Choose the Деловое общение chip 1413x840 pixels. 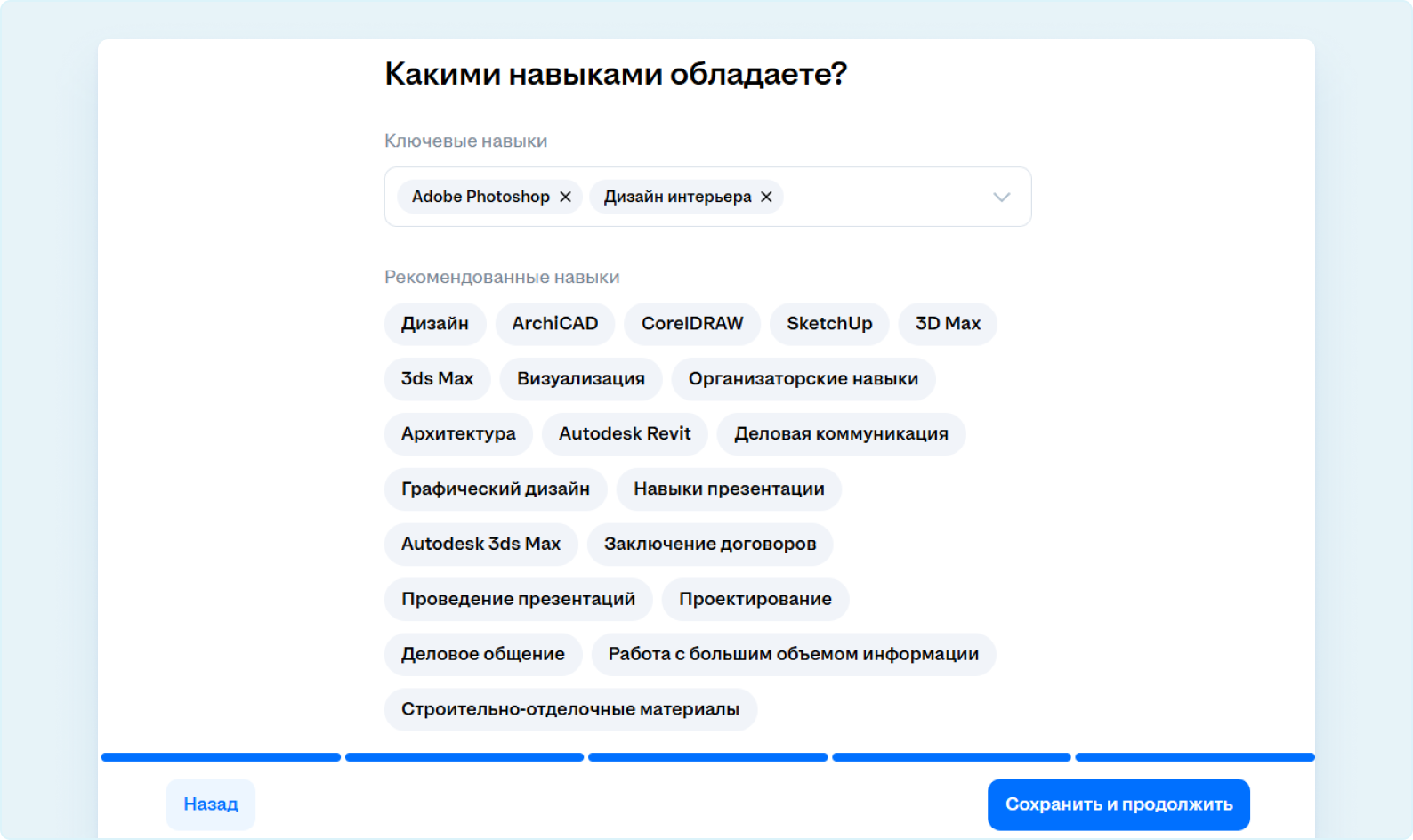[x=483, y=655]
